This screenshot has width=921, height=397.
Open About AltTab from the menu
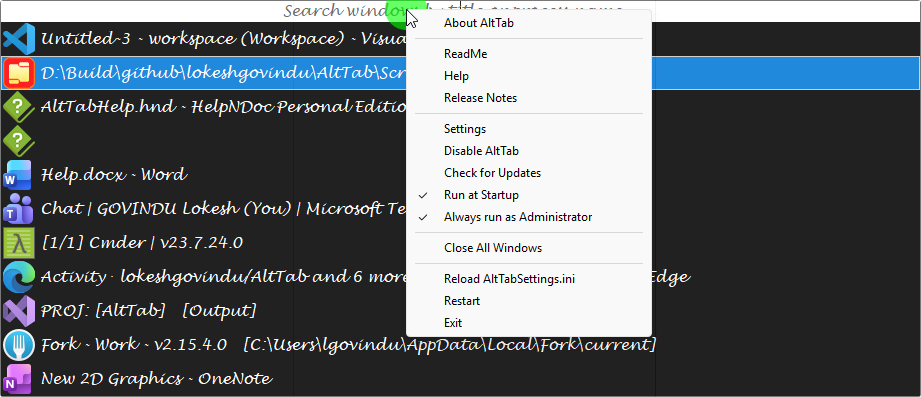pos(529,23)
